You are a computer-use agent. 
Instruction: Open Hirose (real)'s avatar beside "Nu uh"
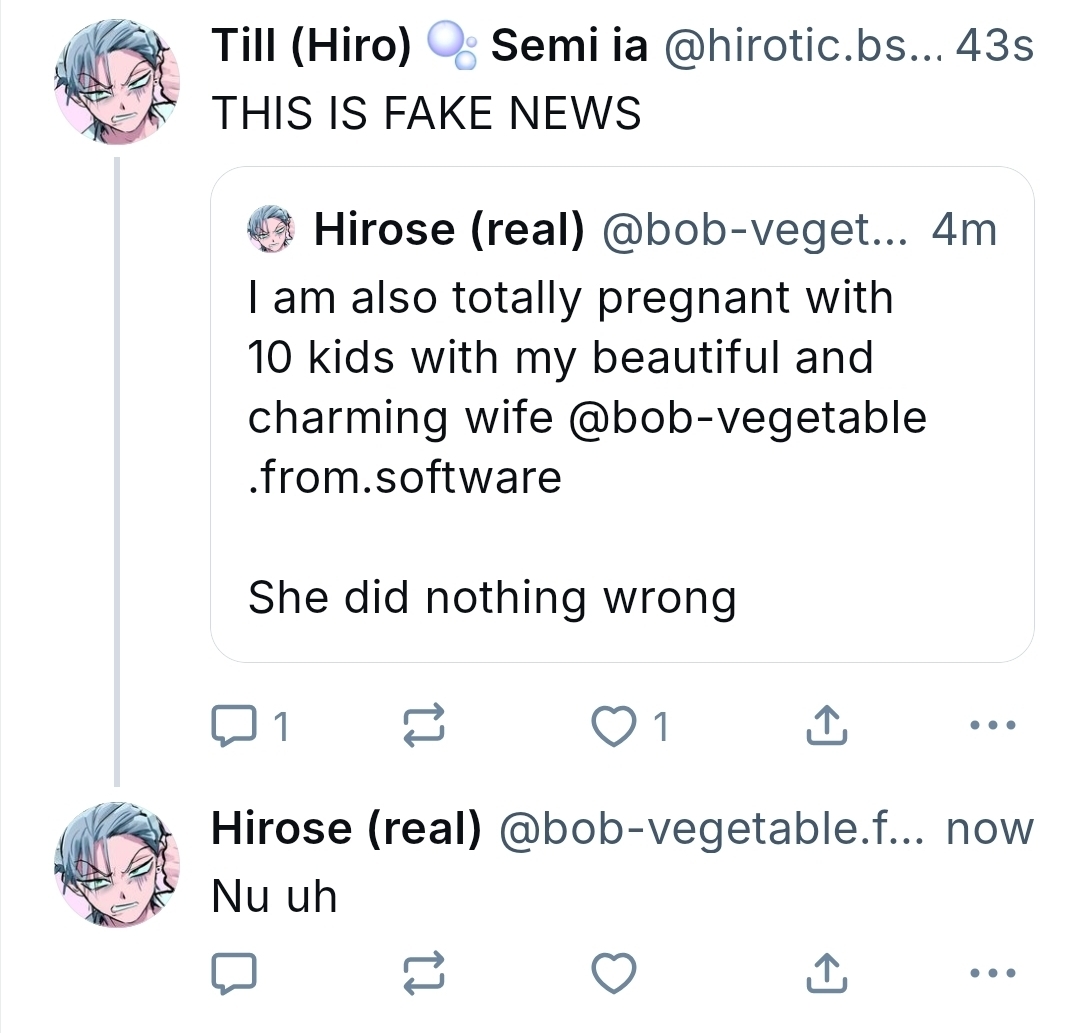click(x=118, y=864)
